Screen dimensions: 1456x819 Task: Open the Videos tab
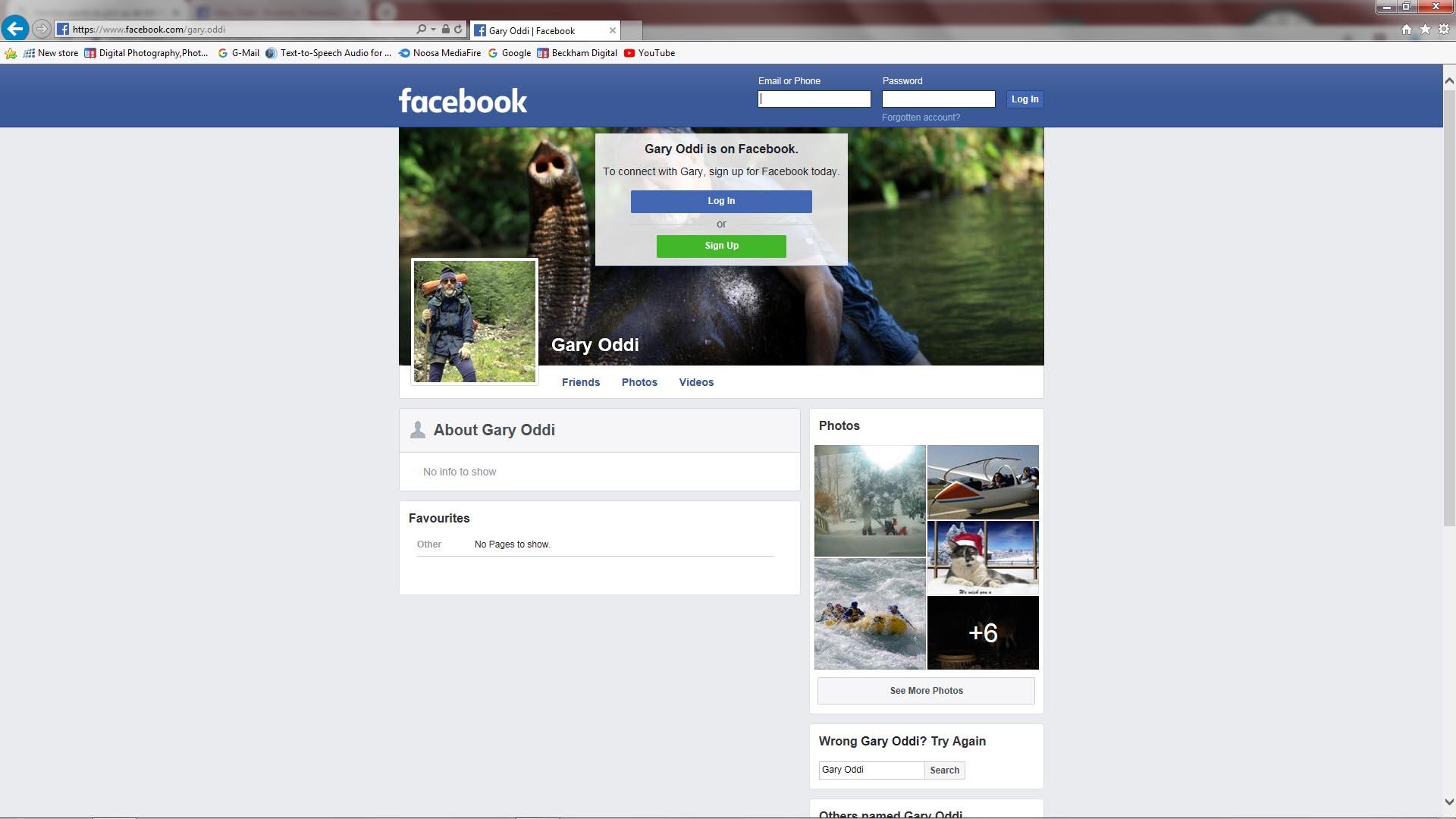tap(696, 382)
